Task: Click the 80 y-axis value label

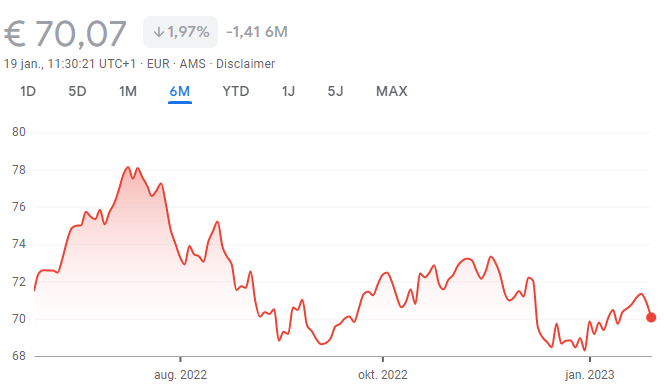Action: coord(19,132)
